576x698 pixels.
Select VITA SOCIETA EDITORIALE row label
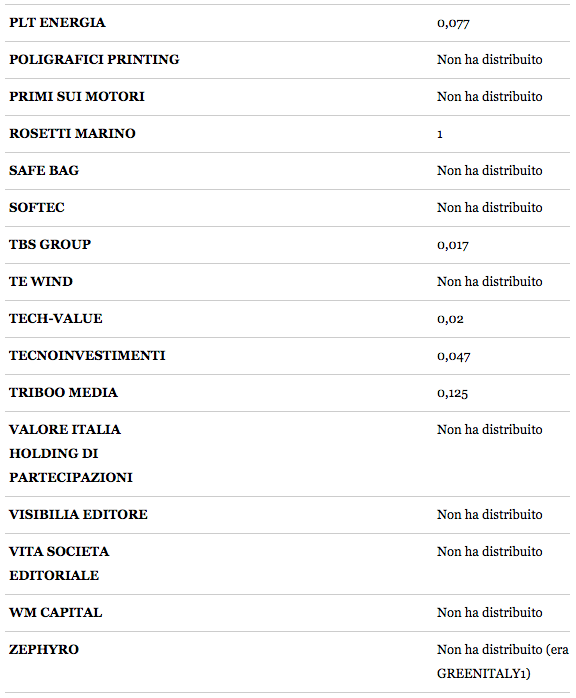[x=59, y=563]
